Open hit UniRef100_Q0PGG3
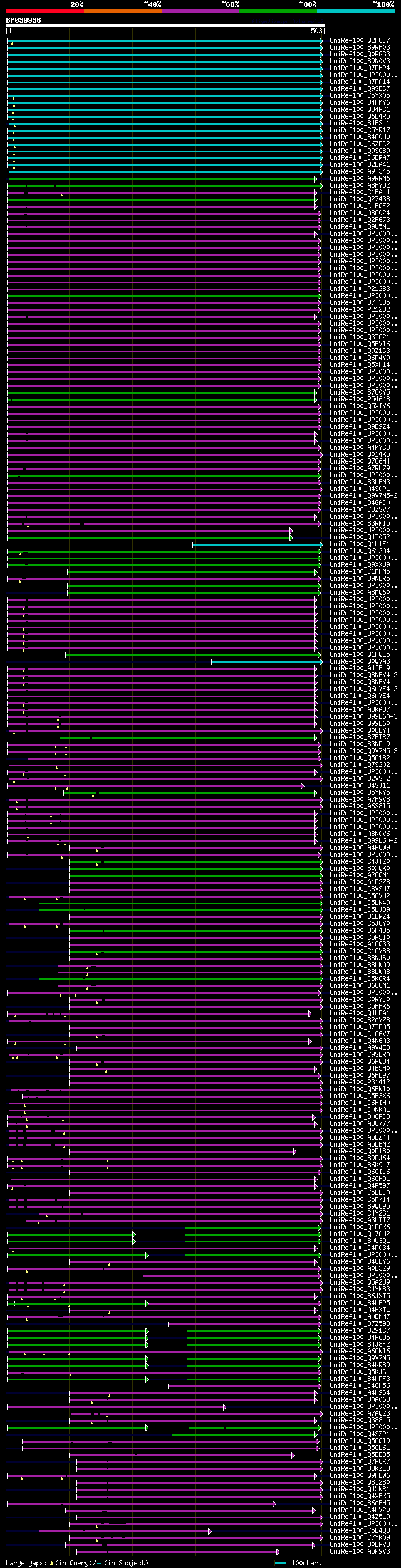Image resolution: width=401 pixels, height=1568 pixels. click(x=360, y=55)
